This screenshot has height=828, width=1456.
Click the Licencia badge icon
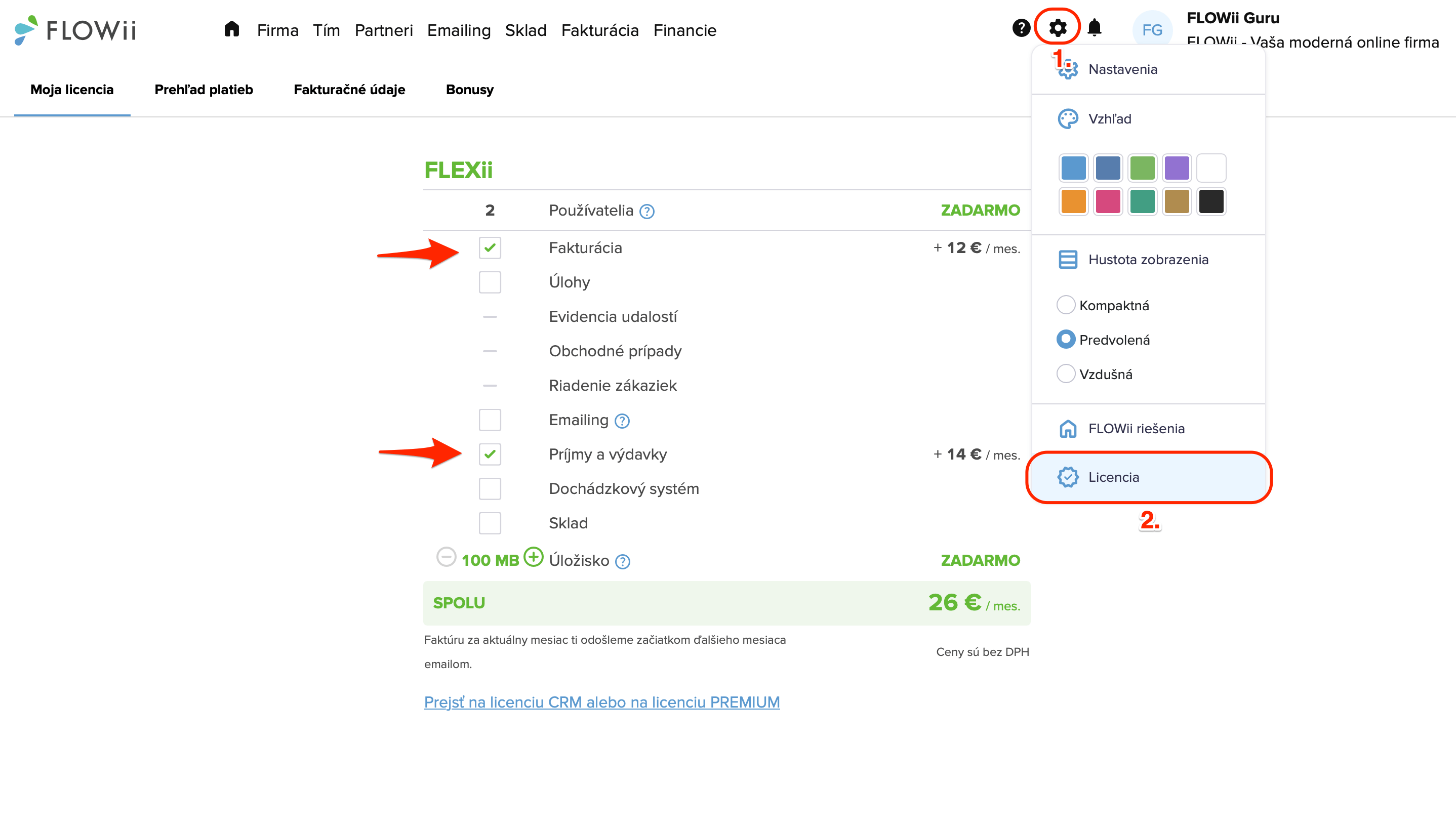click(1068, 477)
